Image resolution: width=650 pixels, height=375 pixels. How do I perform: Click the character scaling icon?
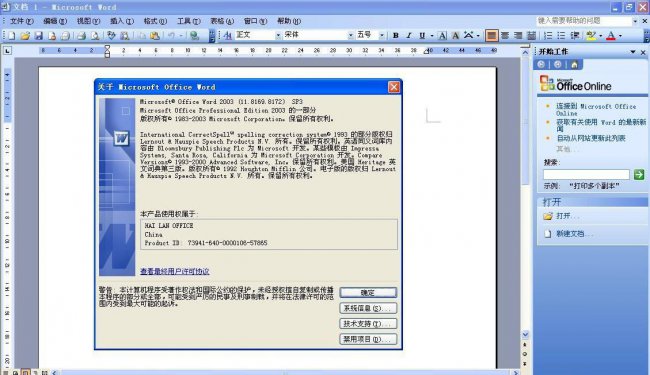click(x=468, y=36)
